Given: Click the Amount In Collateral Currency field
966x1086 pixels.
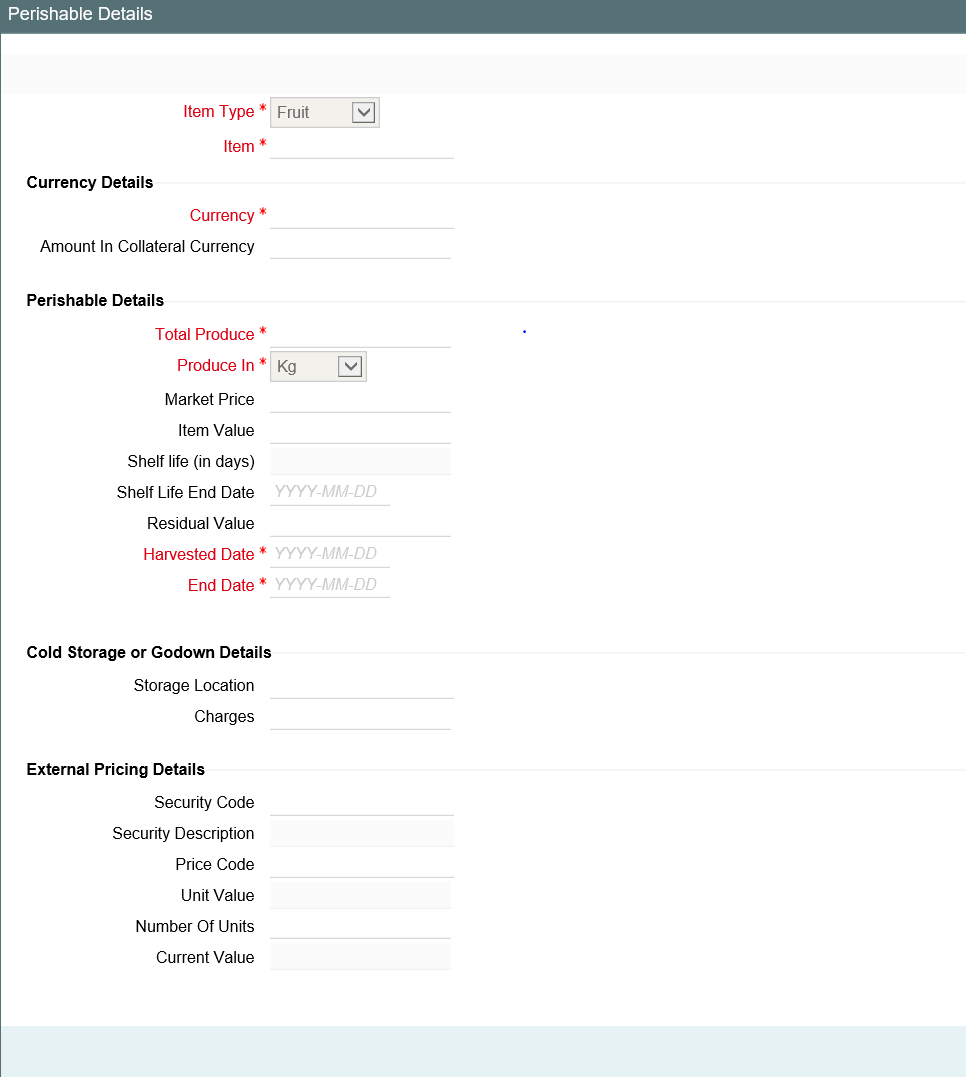Looking at the screenshot, I should 360,247.
